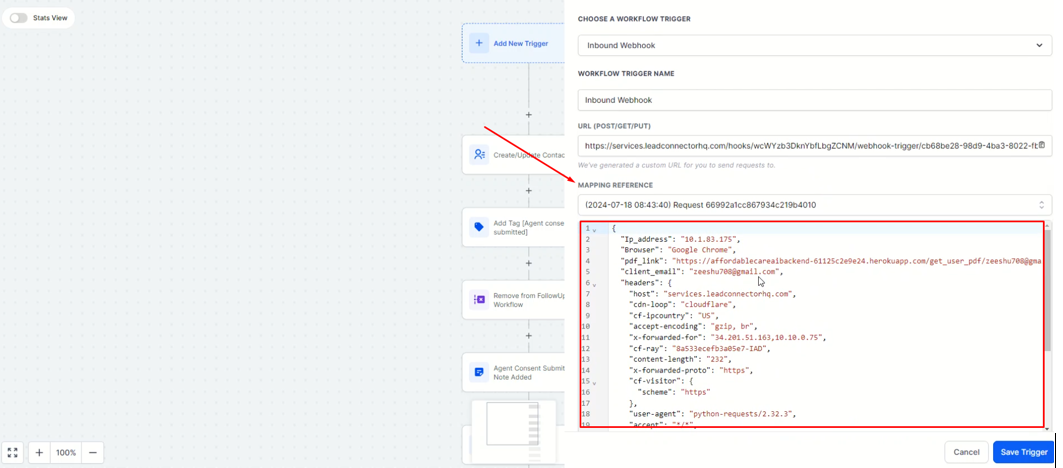Image resolution: width=1063 pixels, height=468 pixels.
Task: Click the "cf-ipcountry" key on line 9
Action: [658, 315]
